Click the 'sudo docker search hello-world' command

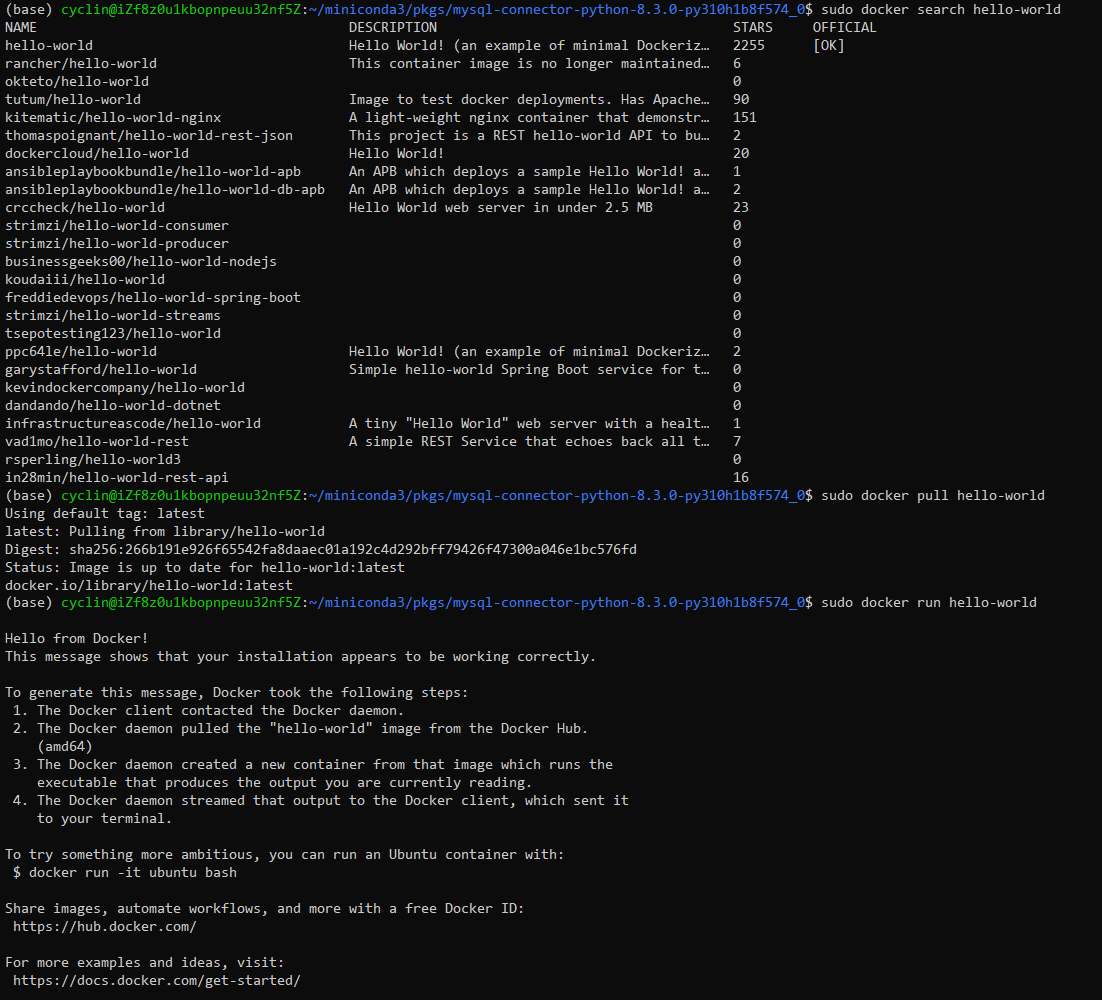coord(941,9)
